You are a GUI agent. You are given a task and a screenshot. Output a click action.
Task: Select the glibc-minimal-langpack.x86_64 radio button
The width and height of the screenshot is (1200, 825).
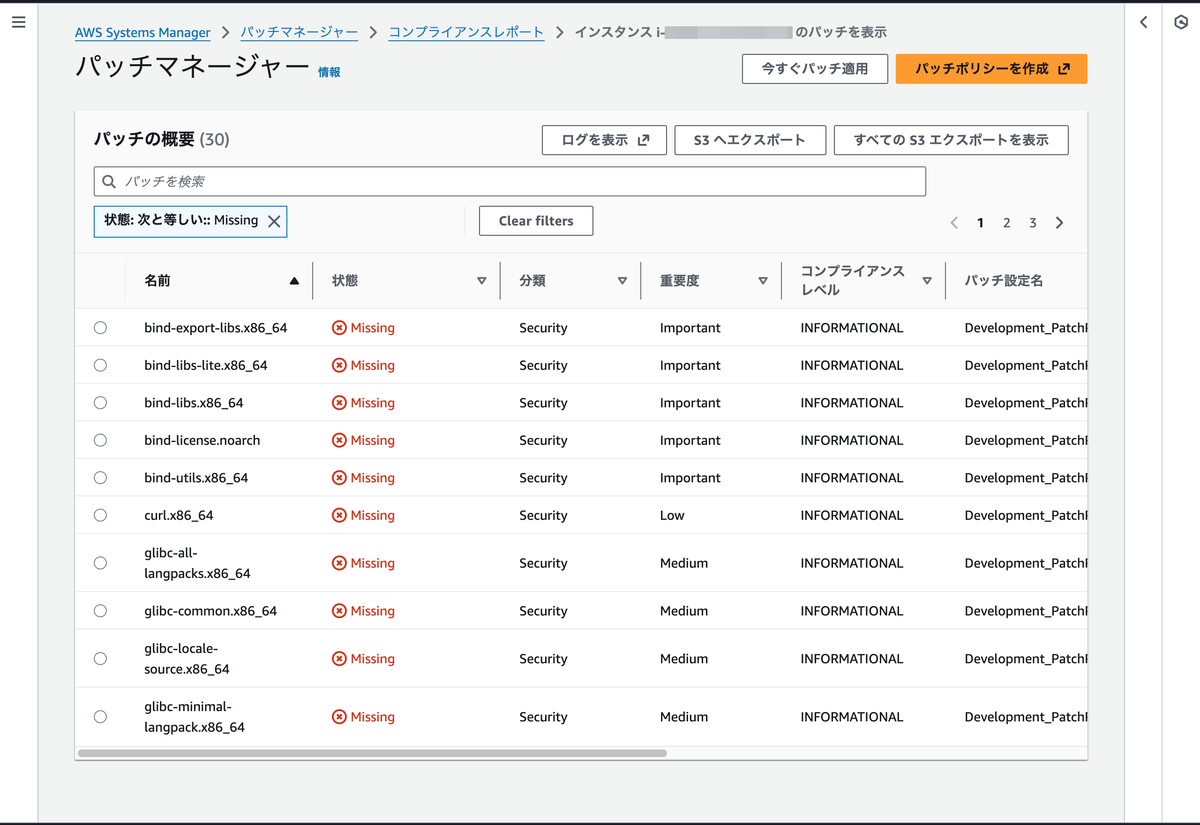coord(100,717)
